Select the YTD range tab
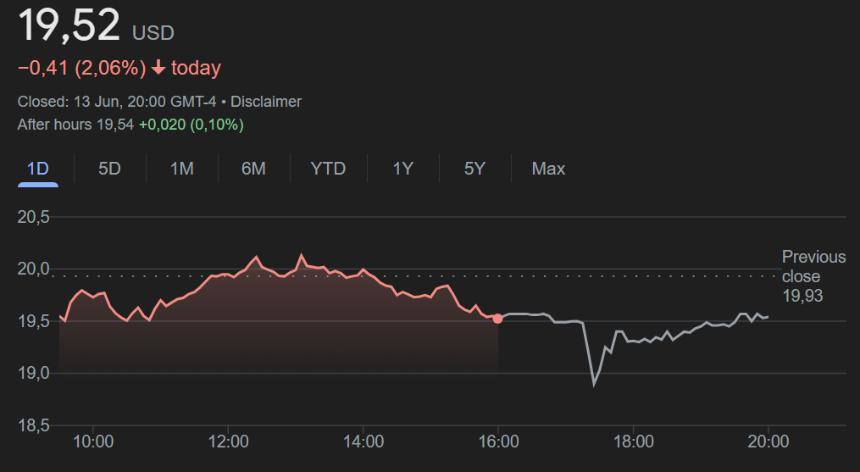The height and width of the screenshot is (472, 860). tap(328, 168)
